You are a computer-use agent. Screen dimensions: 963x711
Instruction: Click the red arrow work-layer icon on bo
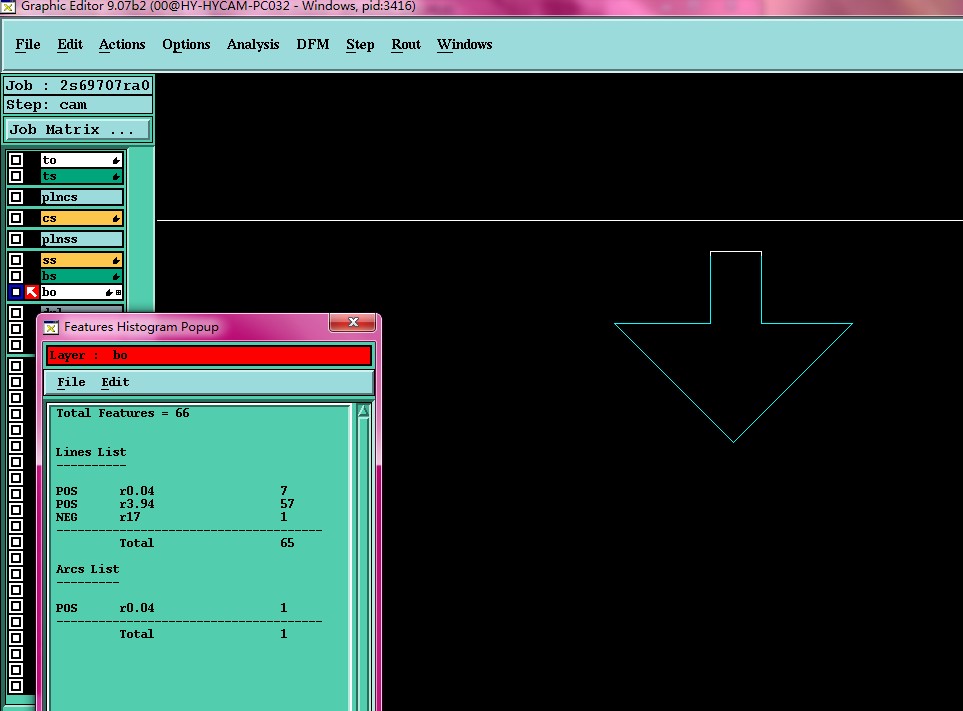click(32, 292)
